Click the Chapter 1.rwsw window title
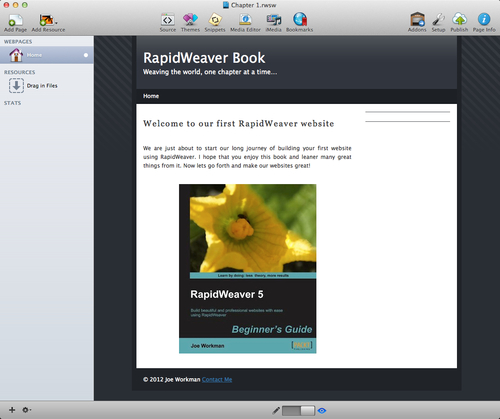 click(x=254, y=5)
